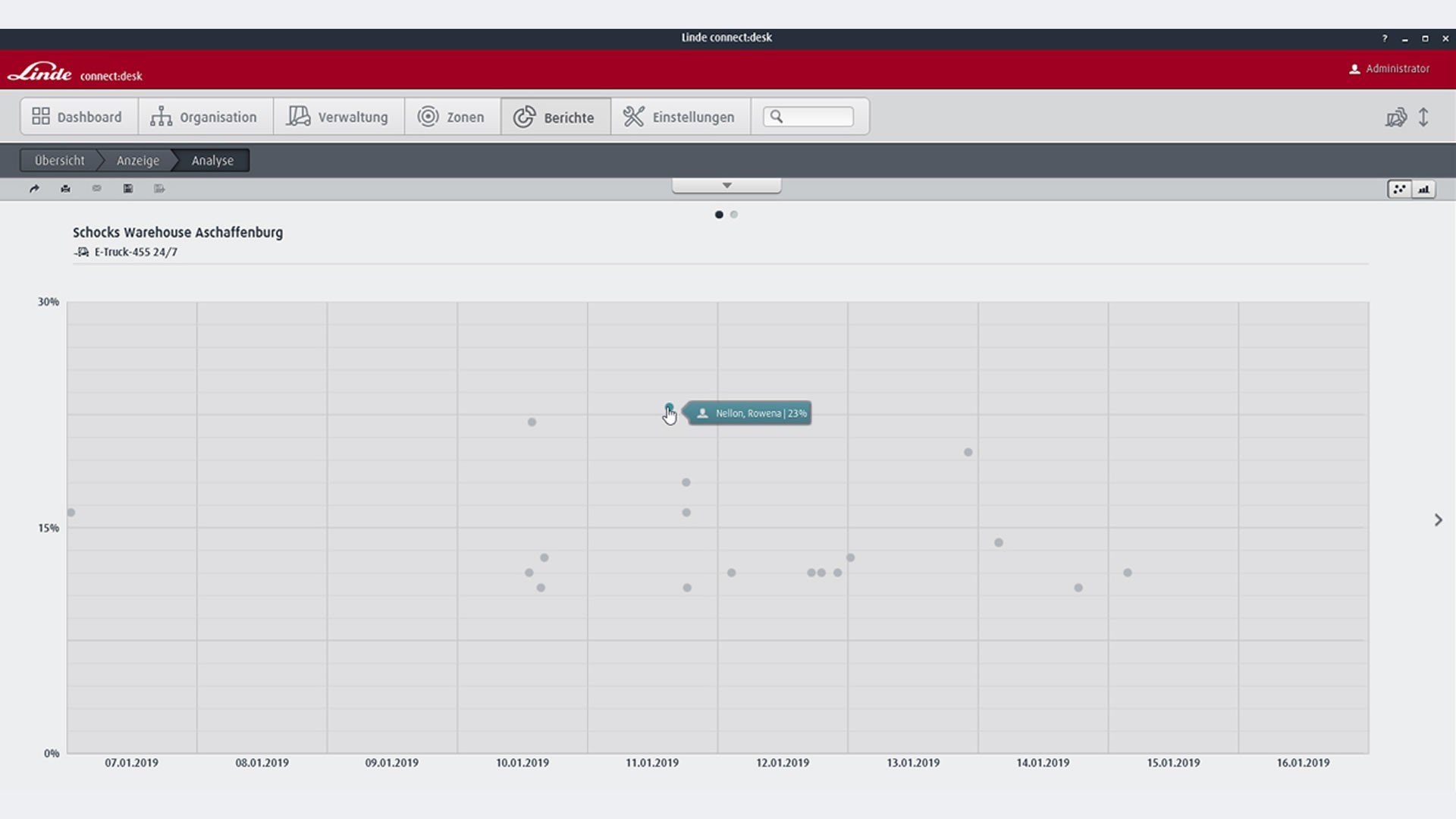Switch chart view to bar chart mode

click(1423, 189)
